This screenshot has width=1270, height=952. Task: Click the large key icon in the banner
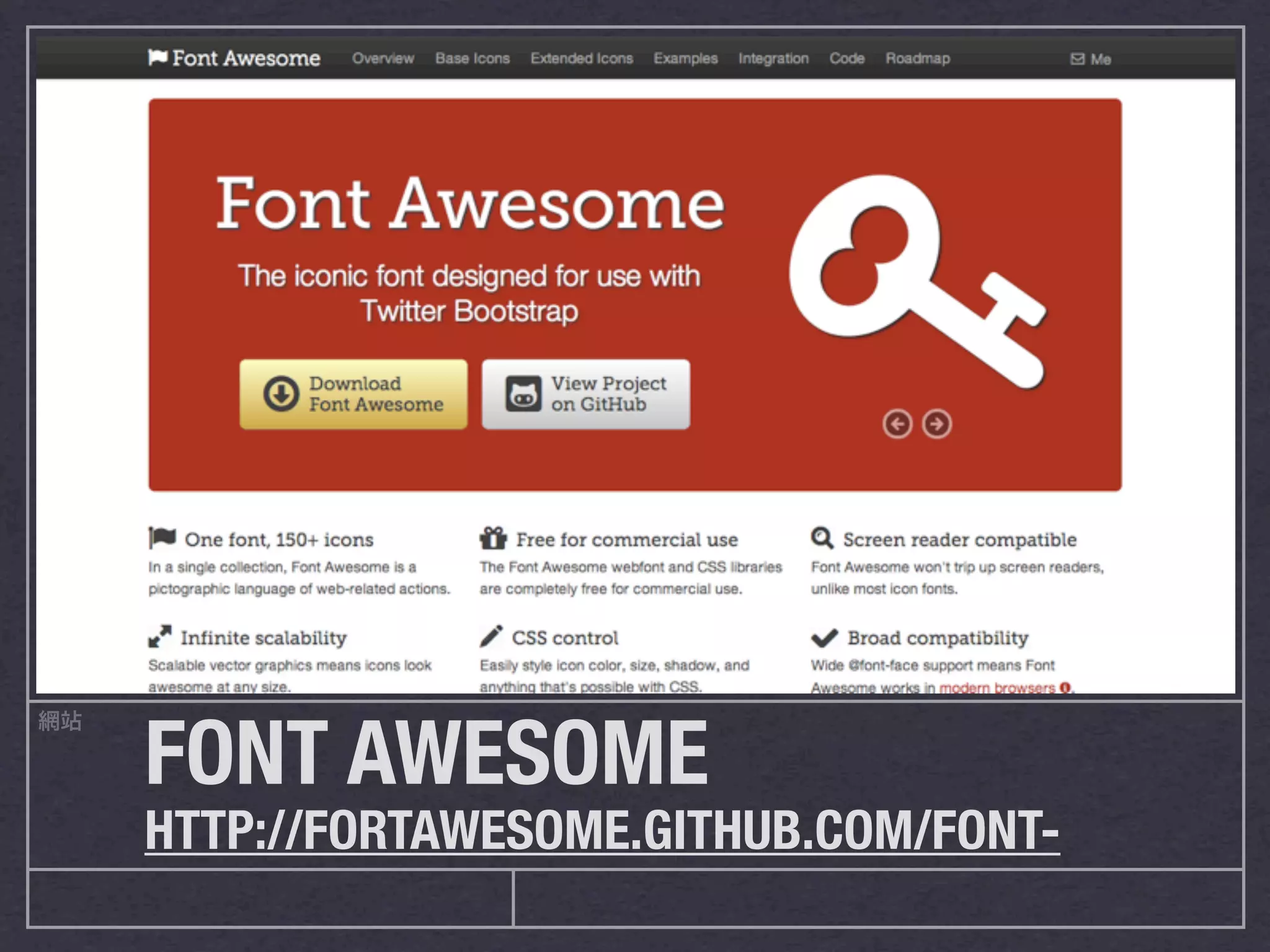pos(918,282)
